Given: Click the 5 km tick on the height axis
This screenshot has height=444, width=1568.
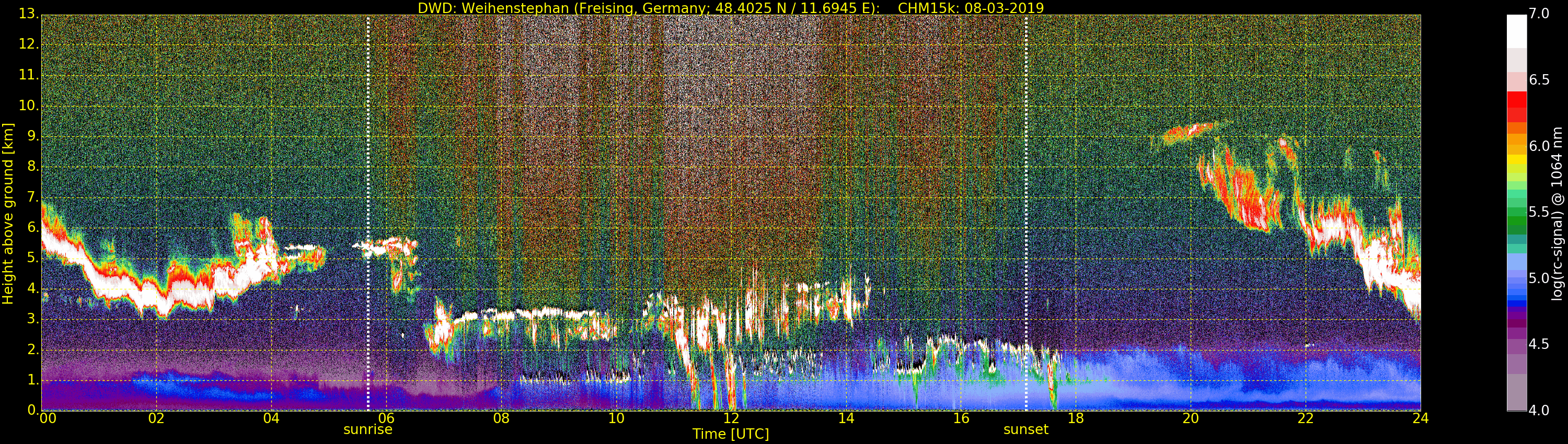Looking at the screenshot, I should pos(32,259).
